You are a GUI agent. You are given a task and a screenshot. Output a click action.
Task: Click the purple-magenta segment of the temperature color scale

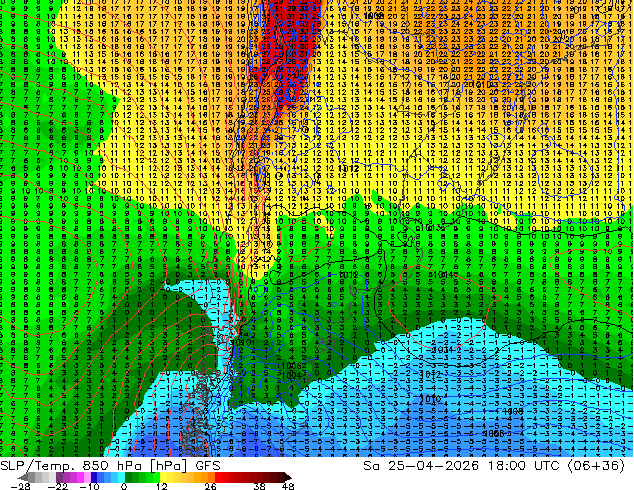click(73, 477)
